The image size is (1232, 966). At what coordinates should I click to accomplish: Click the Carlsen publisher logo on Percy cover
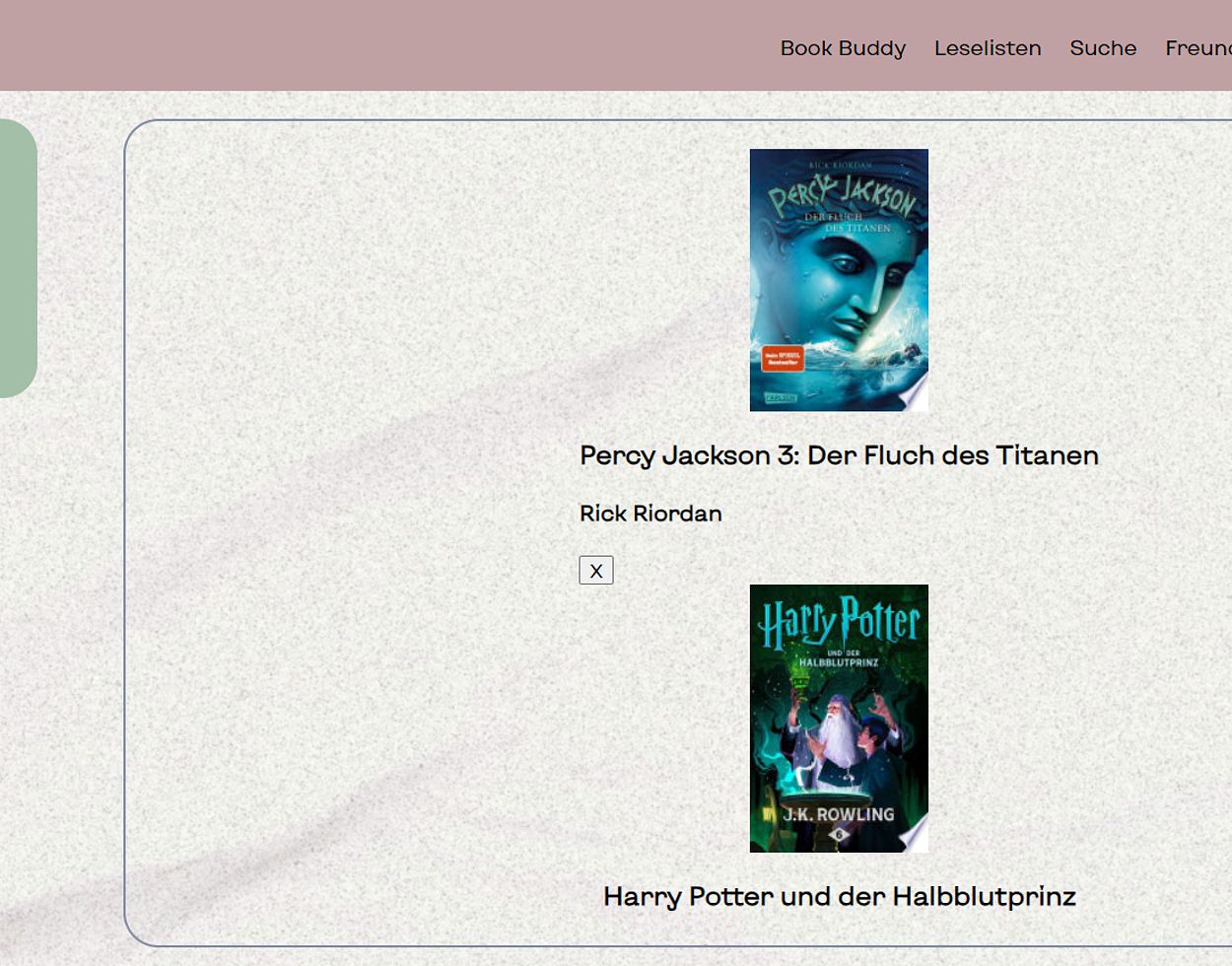tap(782, 397)
